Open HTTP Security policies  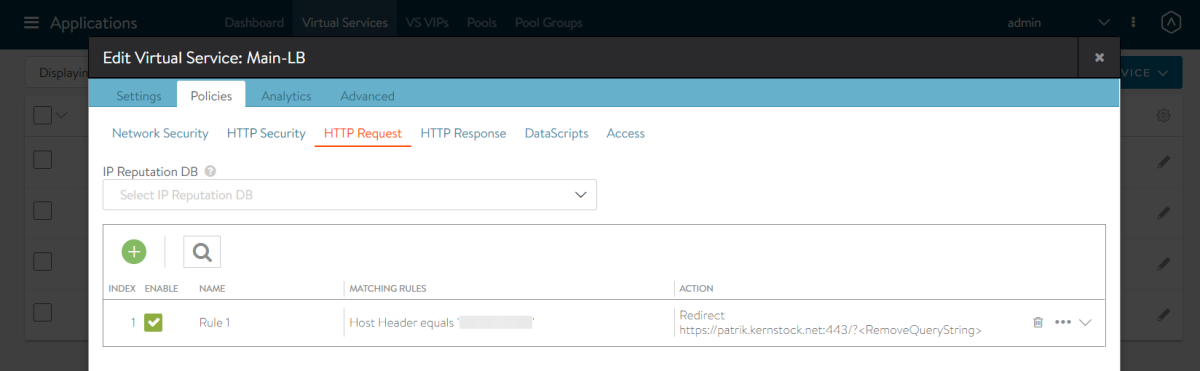point(266,133)
